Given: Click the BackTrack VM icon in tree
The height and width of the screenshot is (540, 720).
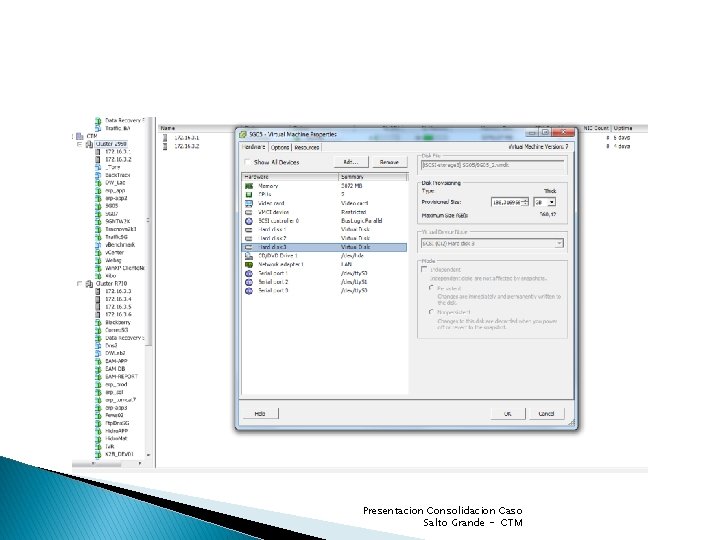Looking at the screenshot, I should point(98,175).
